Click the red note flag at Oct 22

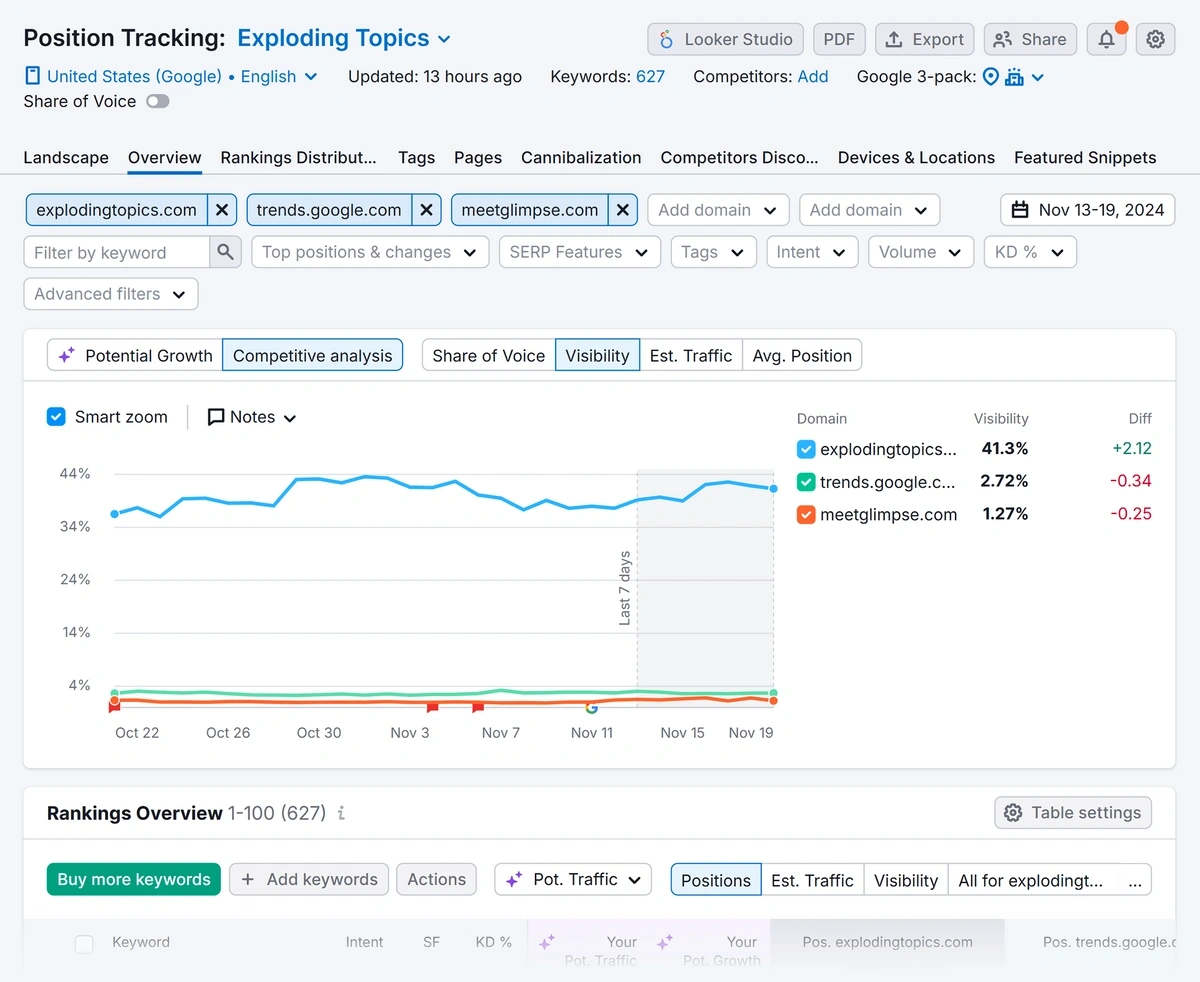[114, 706]
